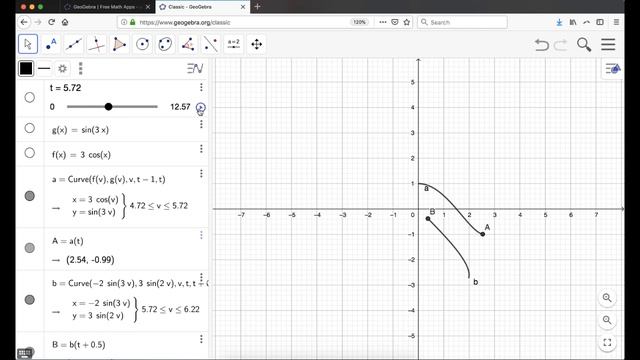
Task: Toggle visibility of curve a
Action: pyautogui.click(x=29, y=196)
